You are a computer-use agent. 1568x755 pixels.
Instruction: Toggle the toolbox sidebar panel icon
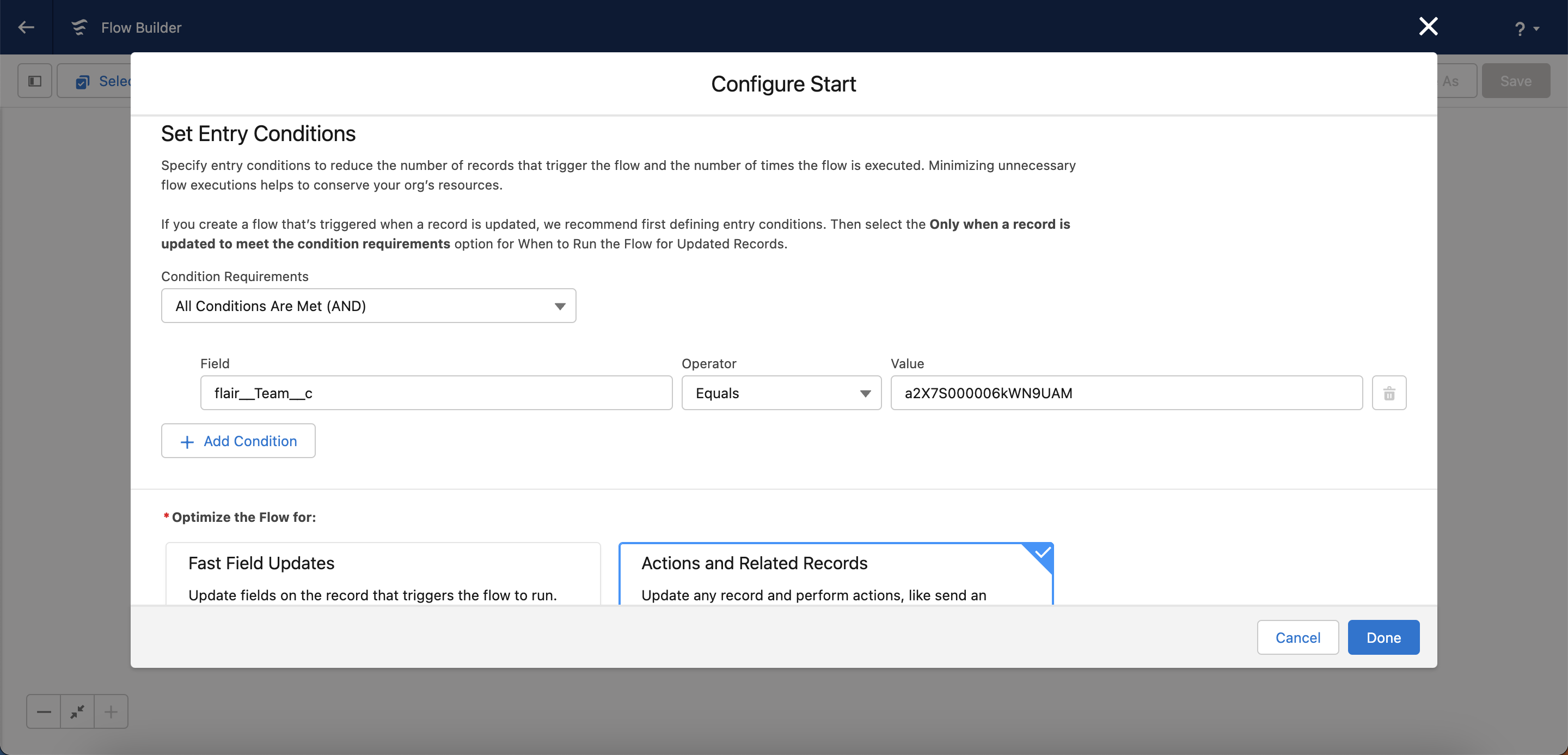(x=35, y=81)
